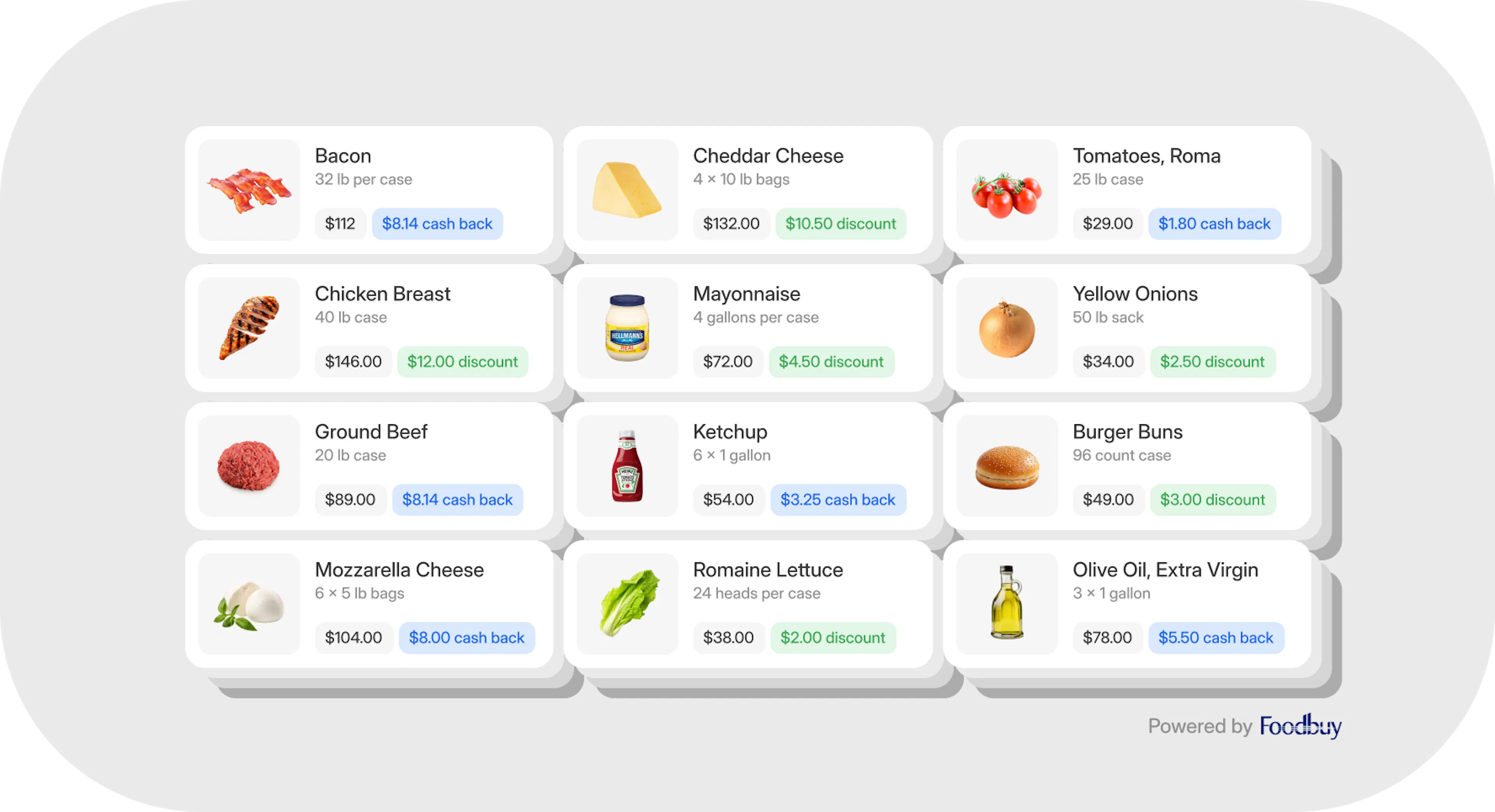Click the $10.50 discount badge
The height and width of the screenshot is (812, 1495).
coord(841,223)
